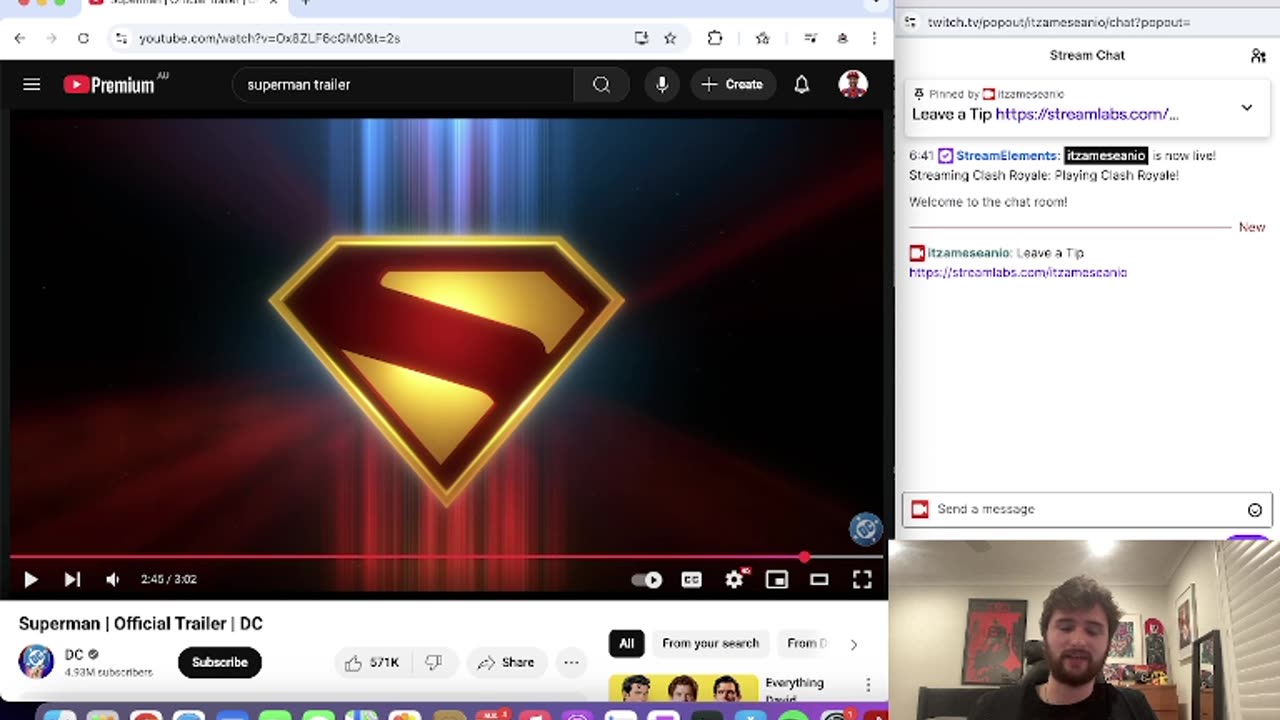Switch to miniplayer mode
The image size is (1280, 720).
click(777, 580)
